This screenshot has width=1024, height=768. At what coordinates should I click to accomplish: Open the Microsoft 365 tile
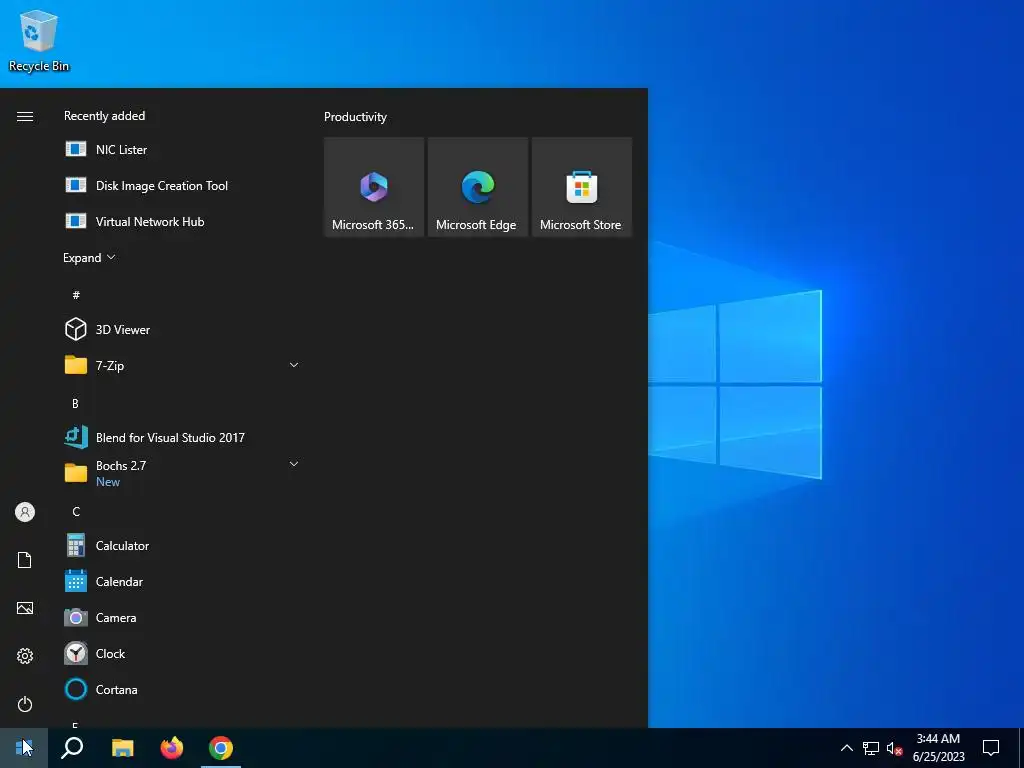[x=374, y=187]
